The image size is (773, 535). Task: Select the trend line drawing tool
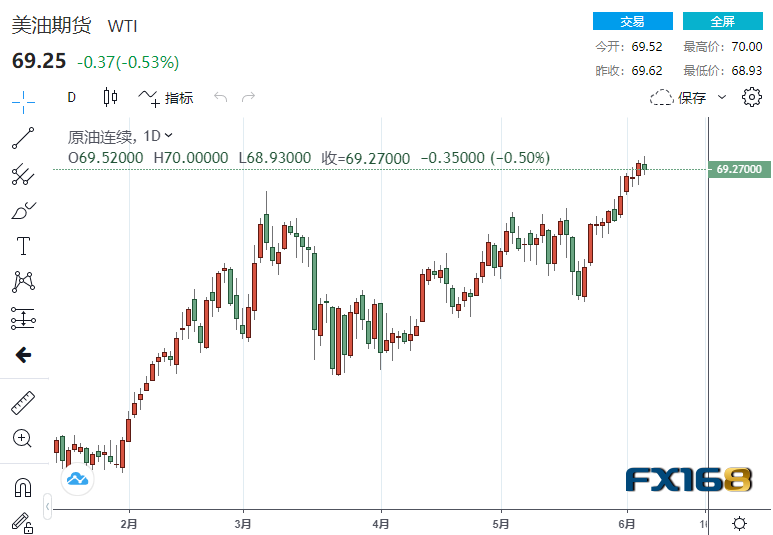click(22, 137)
